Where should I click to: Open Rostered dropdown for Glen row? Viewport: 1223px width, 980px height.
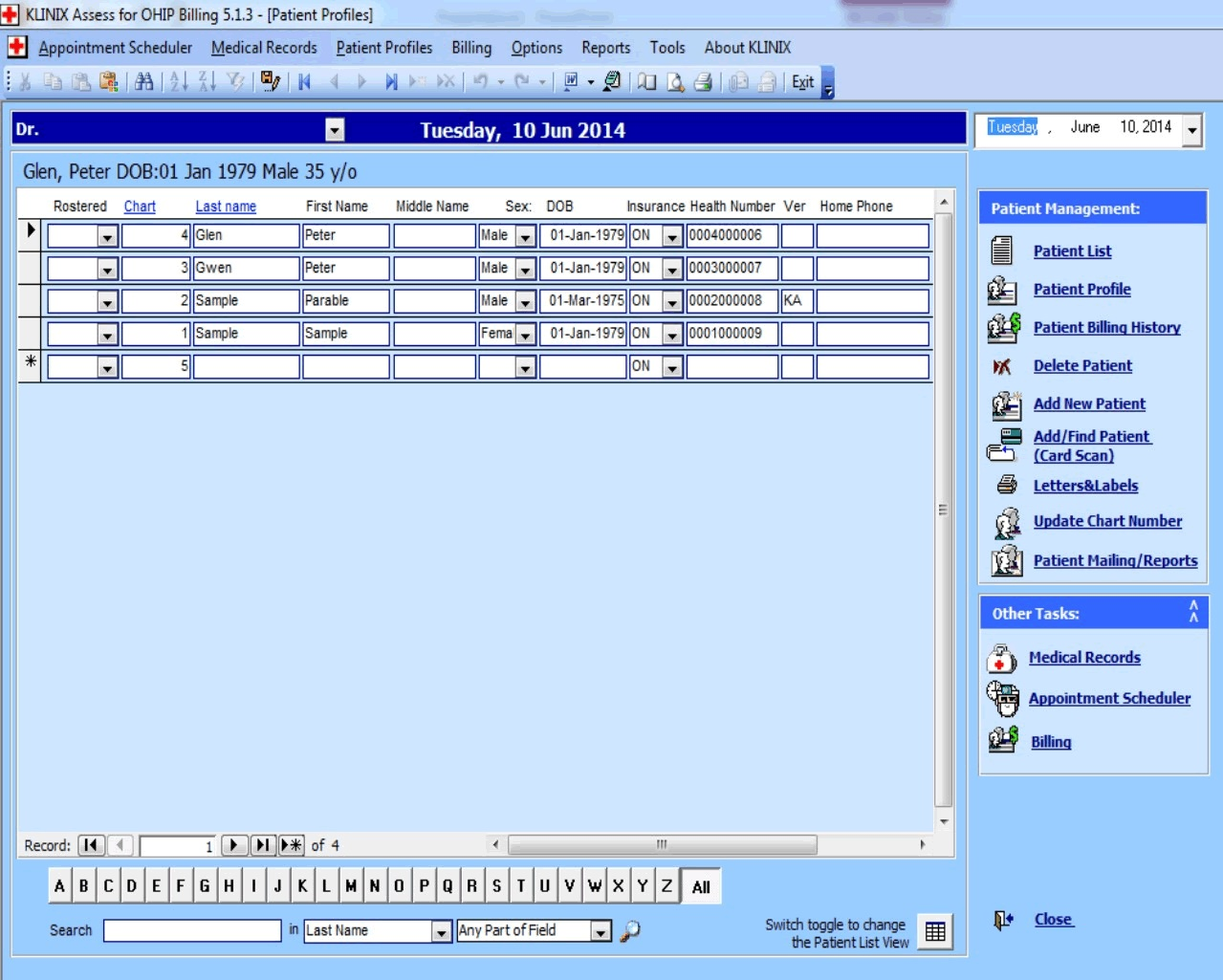coord(107,236)
